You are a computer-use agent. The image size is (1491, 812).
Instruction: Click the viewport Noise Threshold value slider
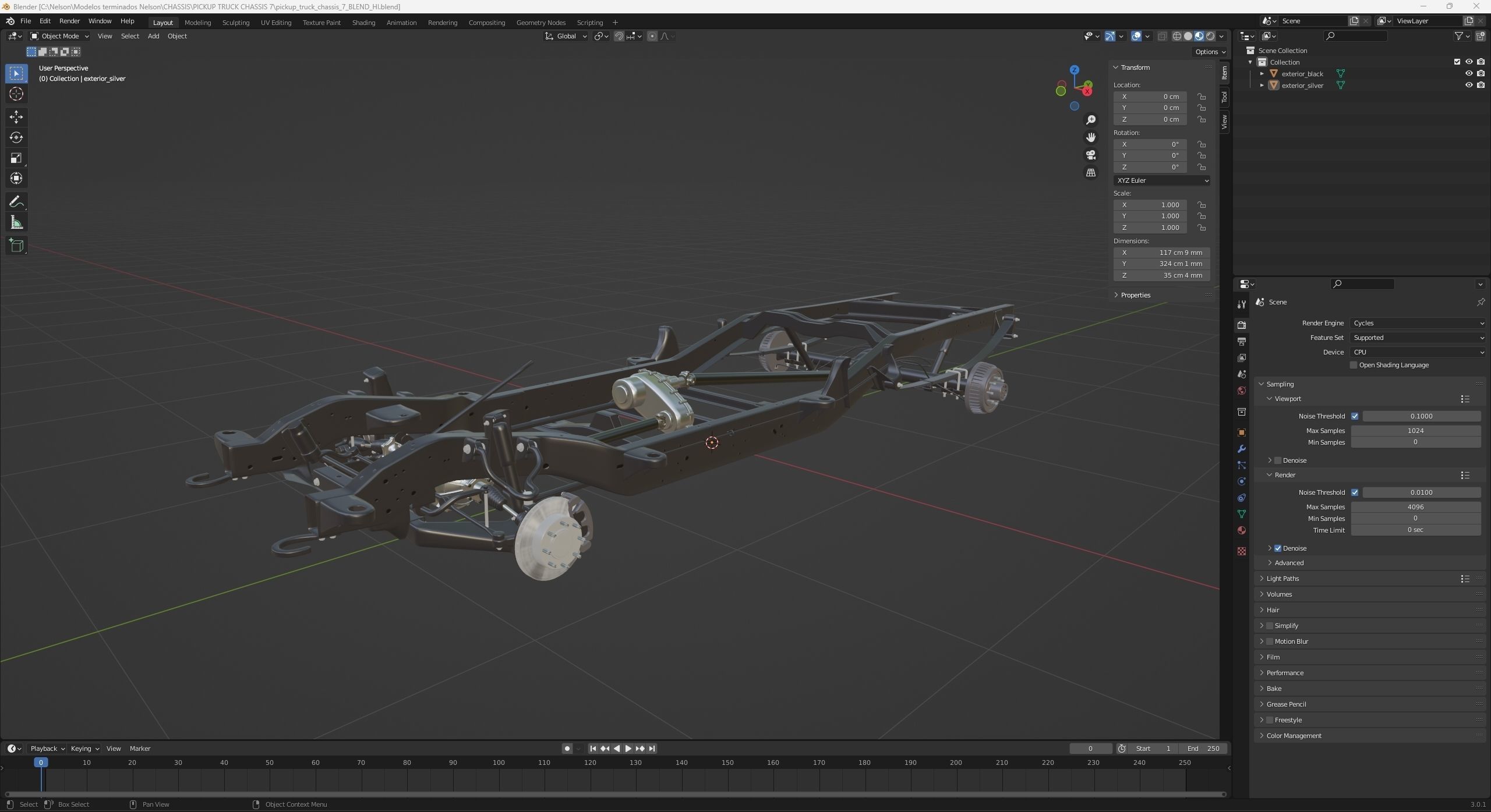[1421, 416]
